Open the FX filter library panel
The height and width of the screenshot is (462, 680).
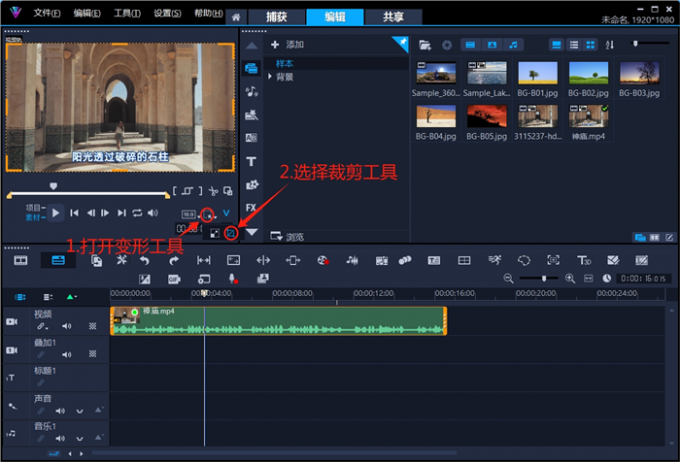(x=251, y=207)
